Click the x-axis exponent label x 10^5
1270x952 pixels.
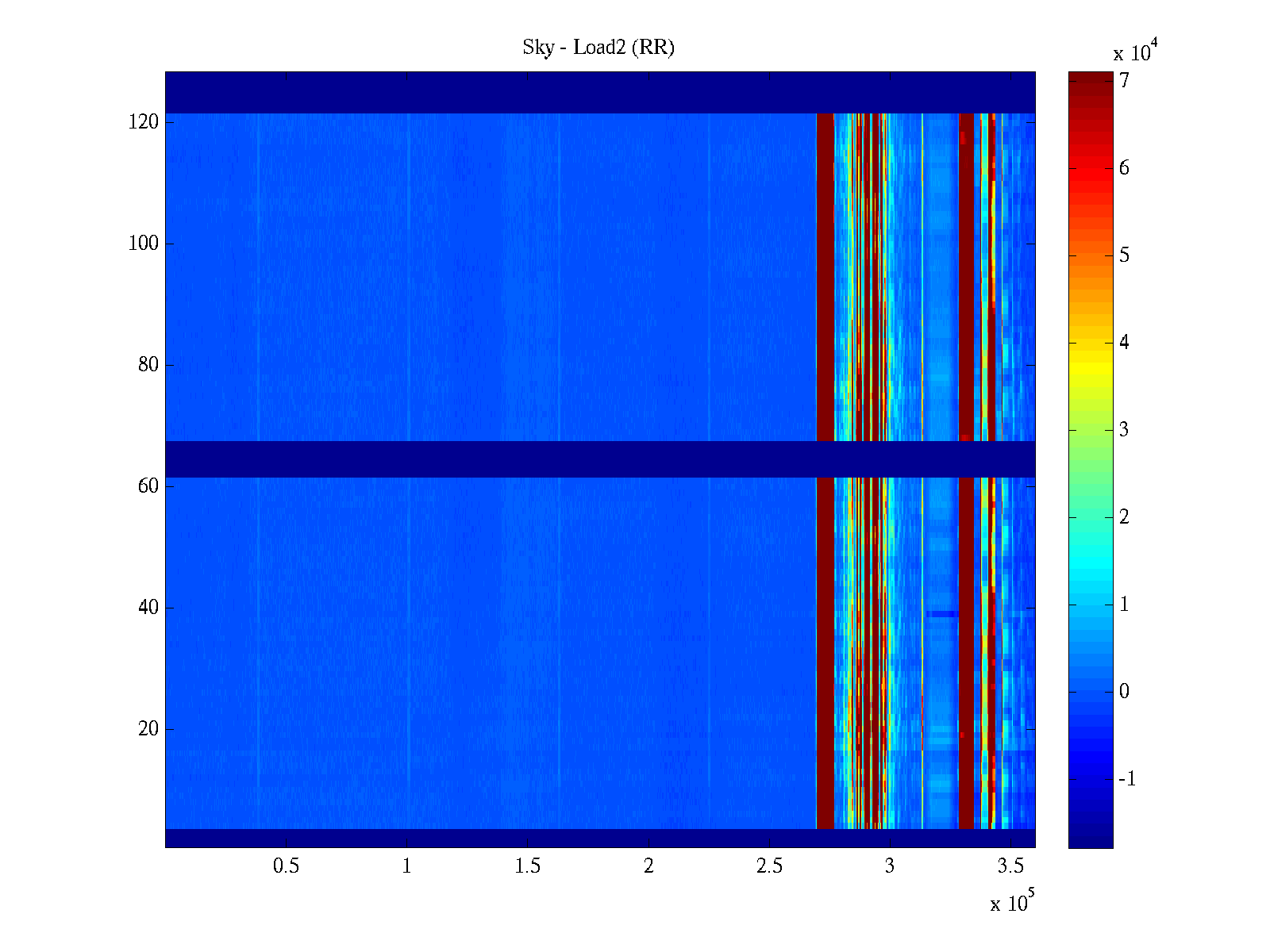[1012, 903]
